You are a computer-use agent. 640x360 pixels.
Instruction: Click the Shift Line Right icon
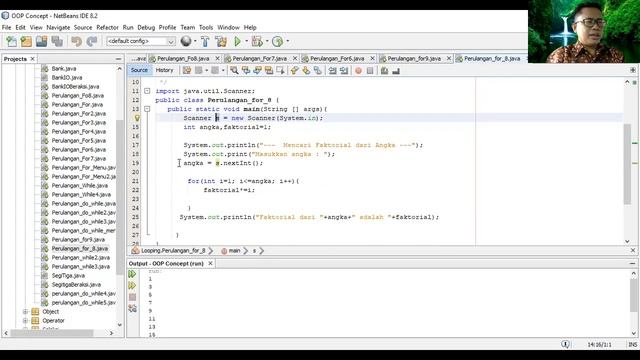[344, 71]
